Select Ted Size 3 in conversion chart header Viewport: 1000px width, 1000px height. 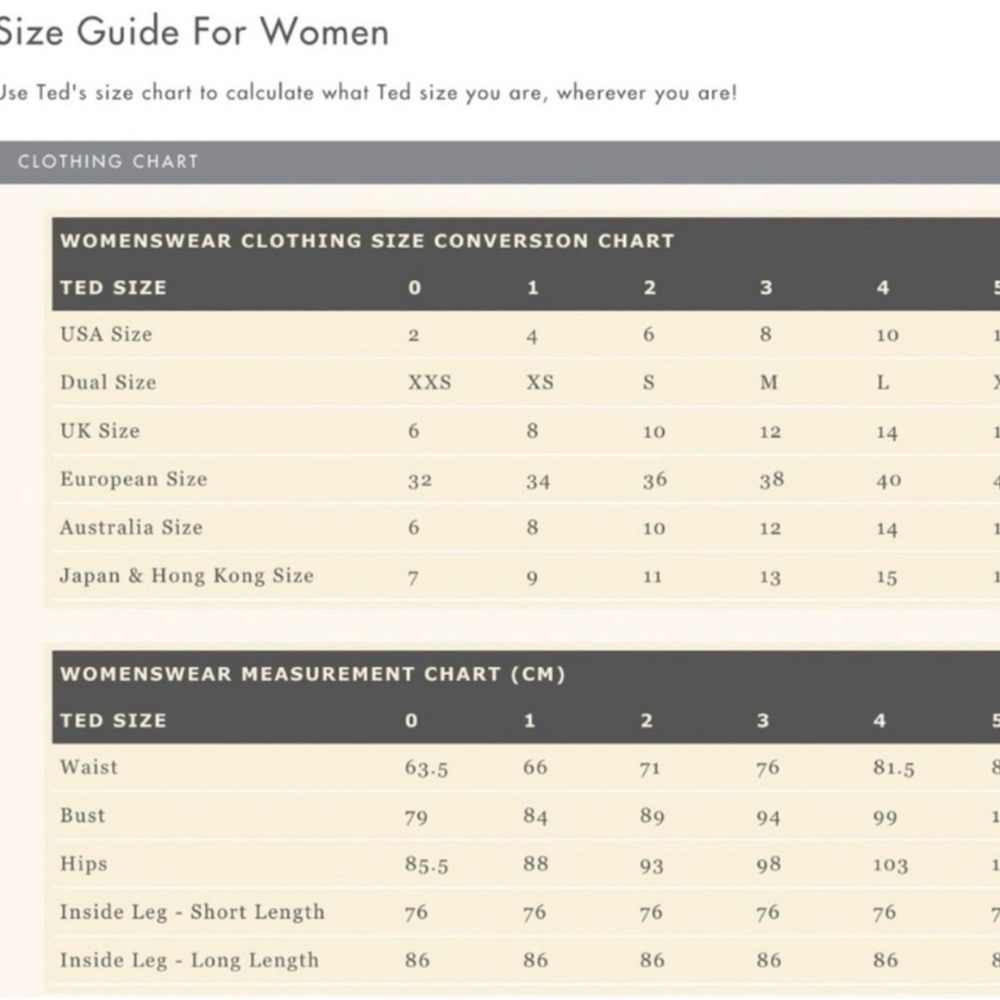tap(766, 288)
